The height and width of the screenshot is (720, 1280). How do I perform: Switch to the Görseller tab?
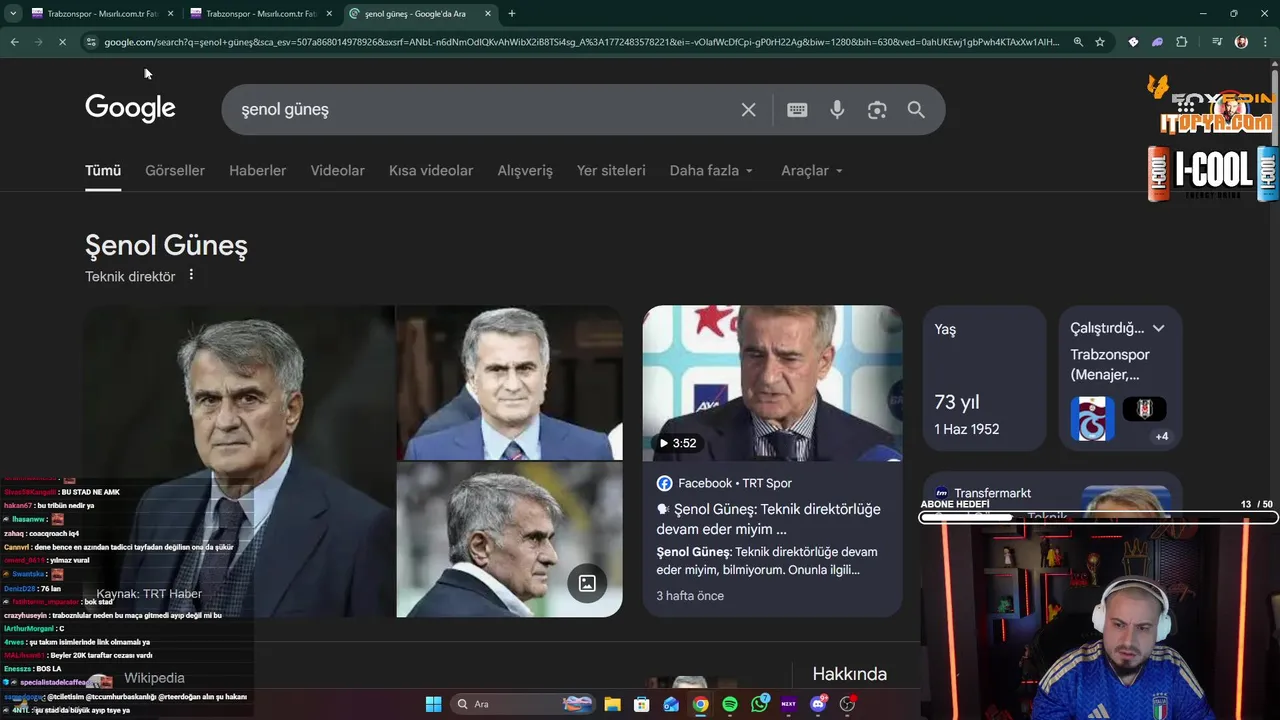point(175,171)
